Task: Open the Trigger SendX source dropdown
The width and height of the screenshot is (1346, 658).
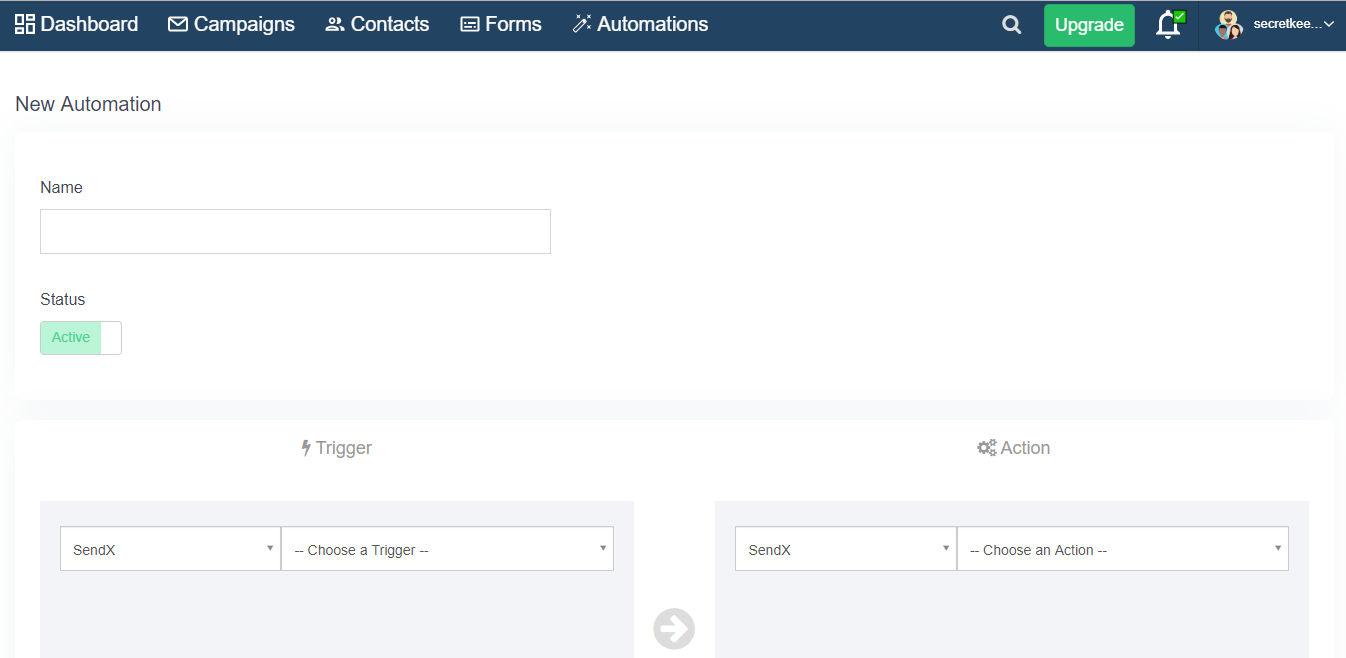Action: point(170,549)
